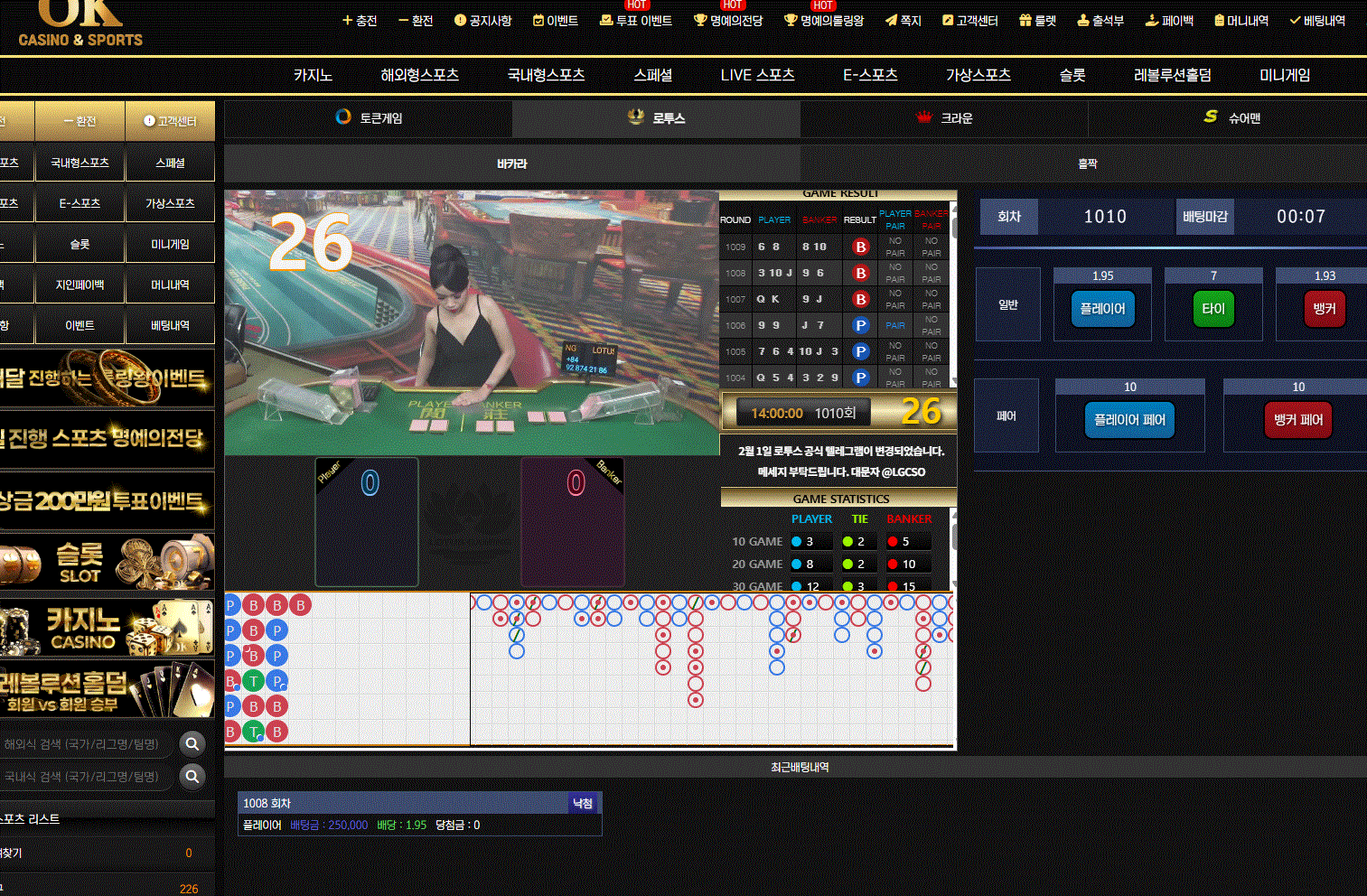Click the 해외식 검색 input field
This screenshot has height=896, width=1367.
86,744
